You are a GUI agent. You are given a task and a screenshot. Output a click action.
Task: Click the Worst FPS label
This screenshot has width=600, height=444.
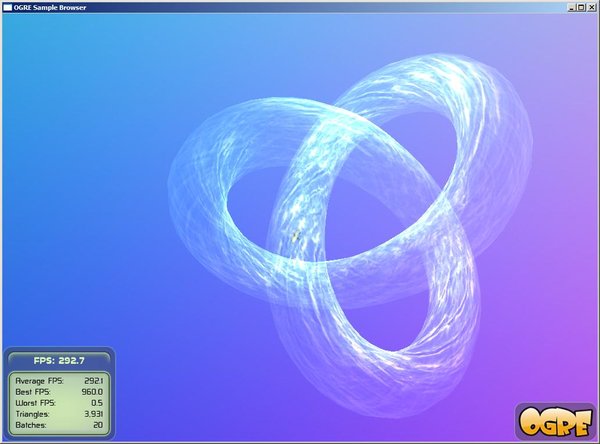click(x=36, y=403)
